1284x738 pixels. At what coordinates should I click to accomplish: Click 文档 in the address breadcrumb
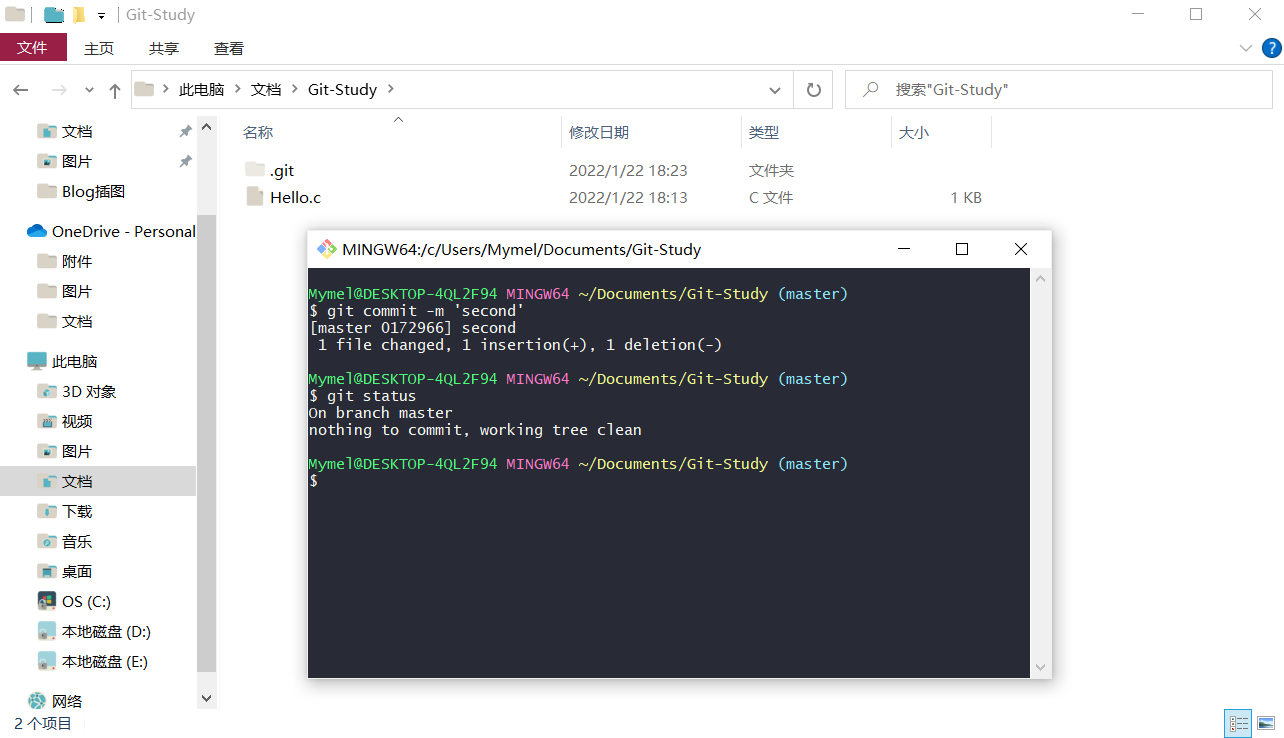pyautogui.click(x=266, y=89)
